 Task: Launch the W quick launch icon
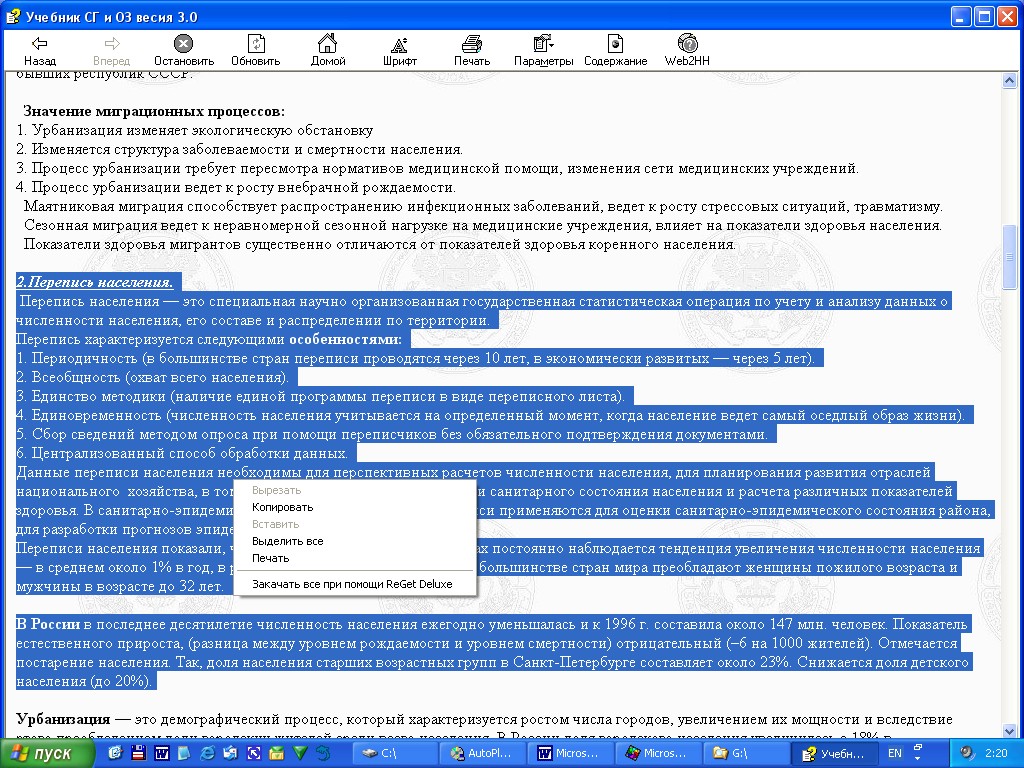pyautogui.click(x=161, y=753)
